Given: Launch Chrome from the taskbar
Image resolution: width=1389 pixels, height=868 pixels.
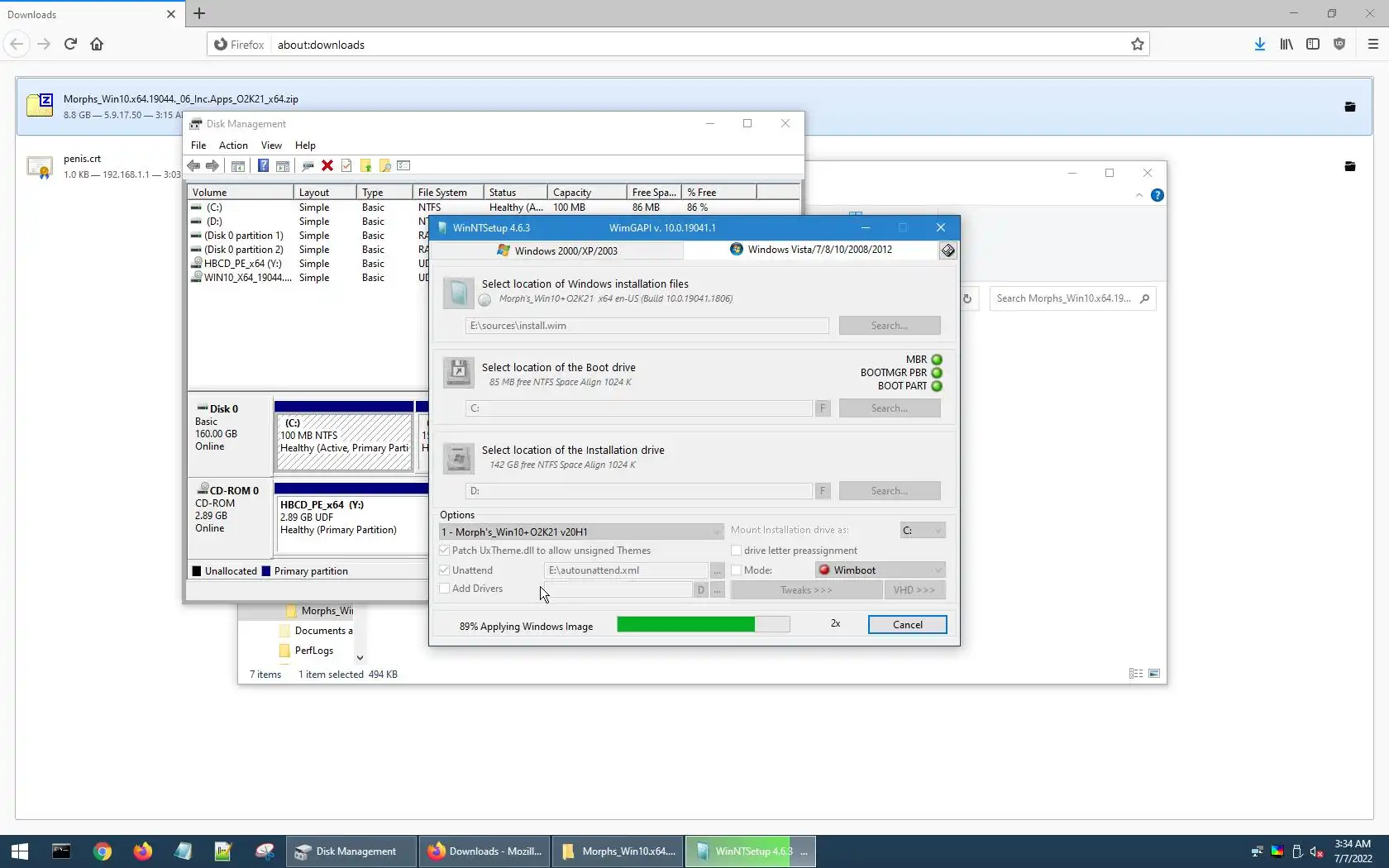Looking at the screenshot, I should click(x=103, y=851).
